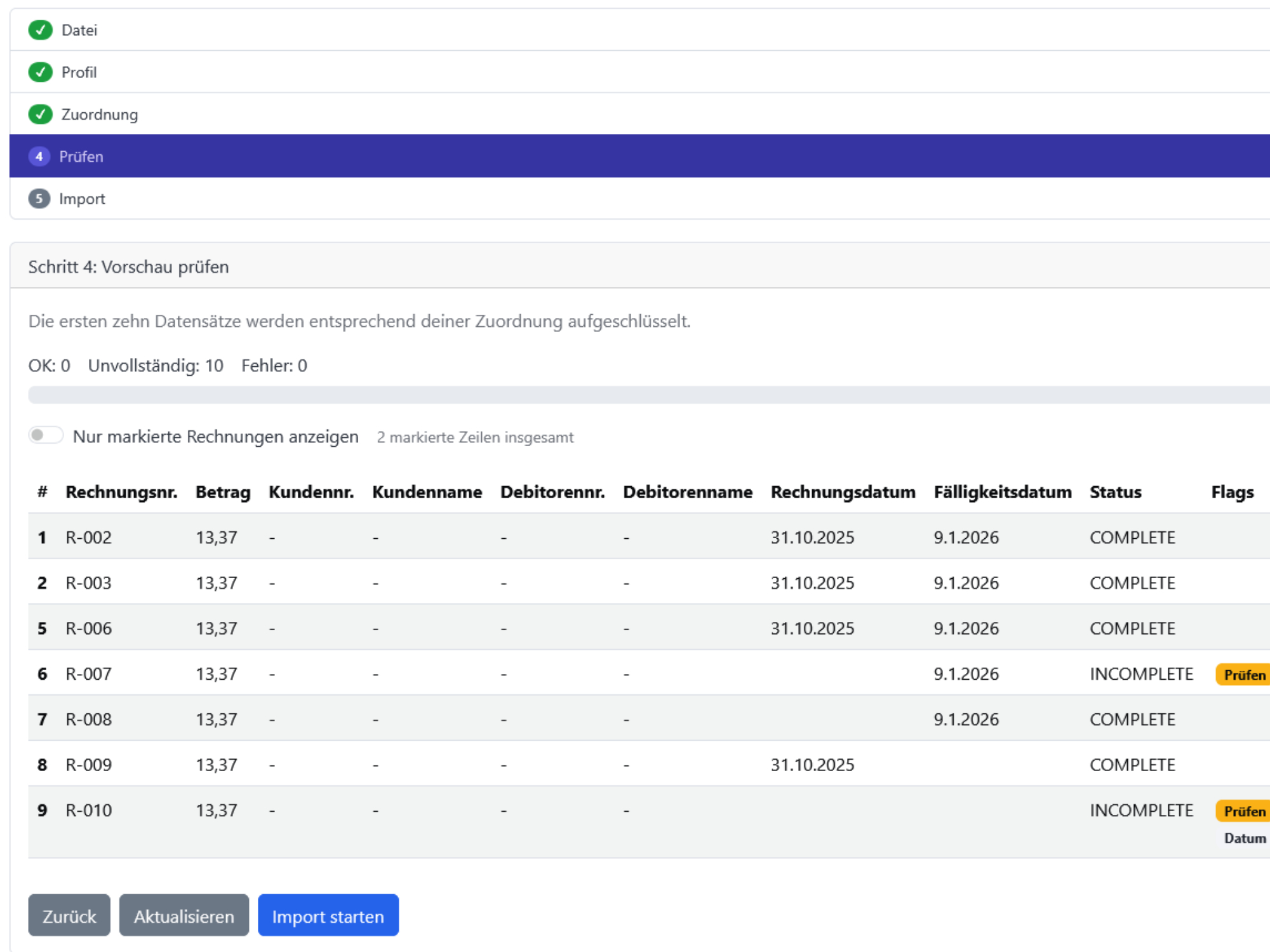Click the INCOMPLETE status of R-010

[x=1142, y=810]
